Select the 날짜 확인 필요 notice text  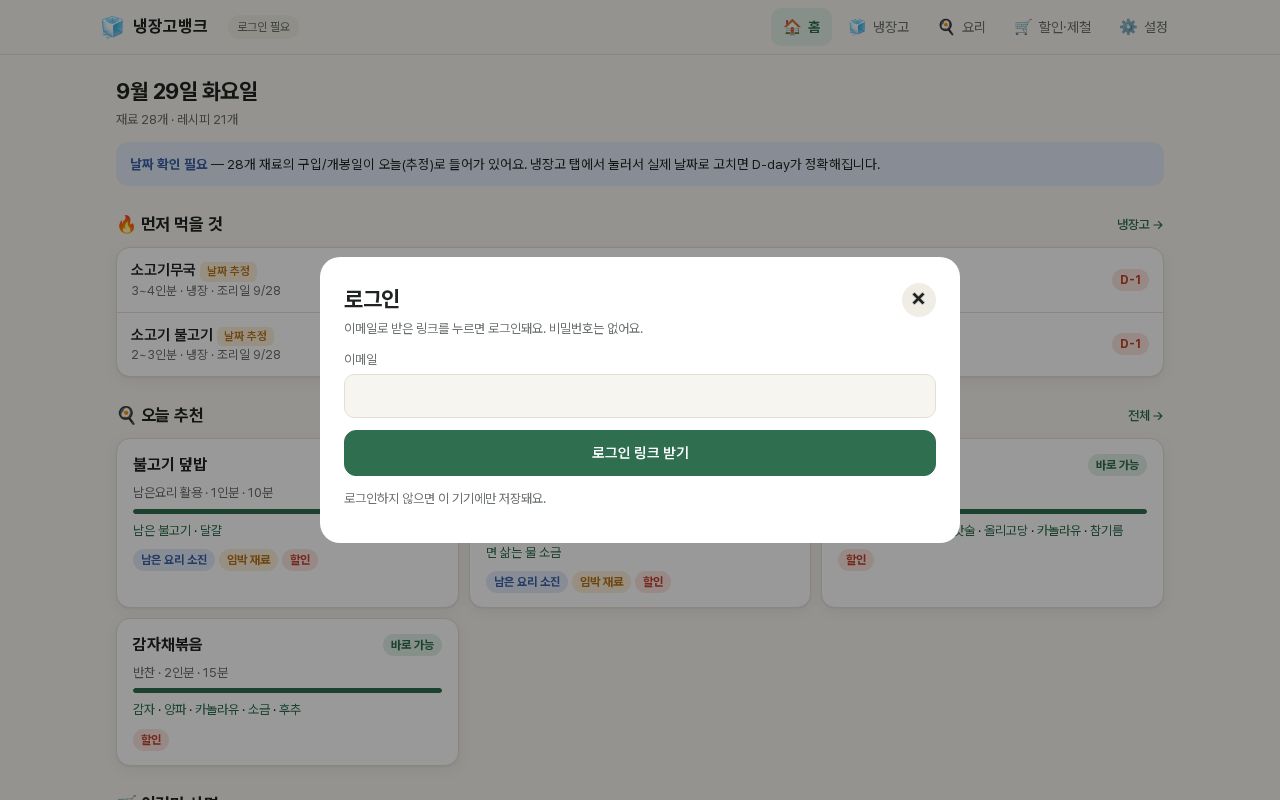(169, 164)
